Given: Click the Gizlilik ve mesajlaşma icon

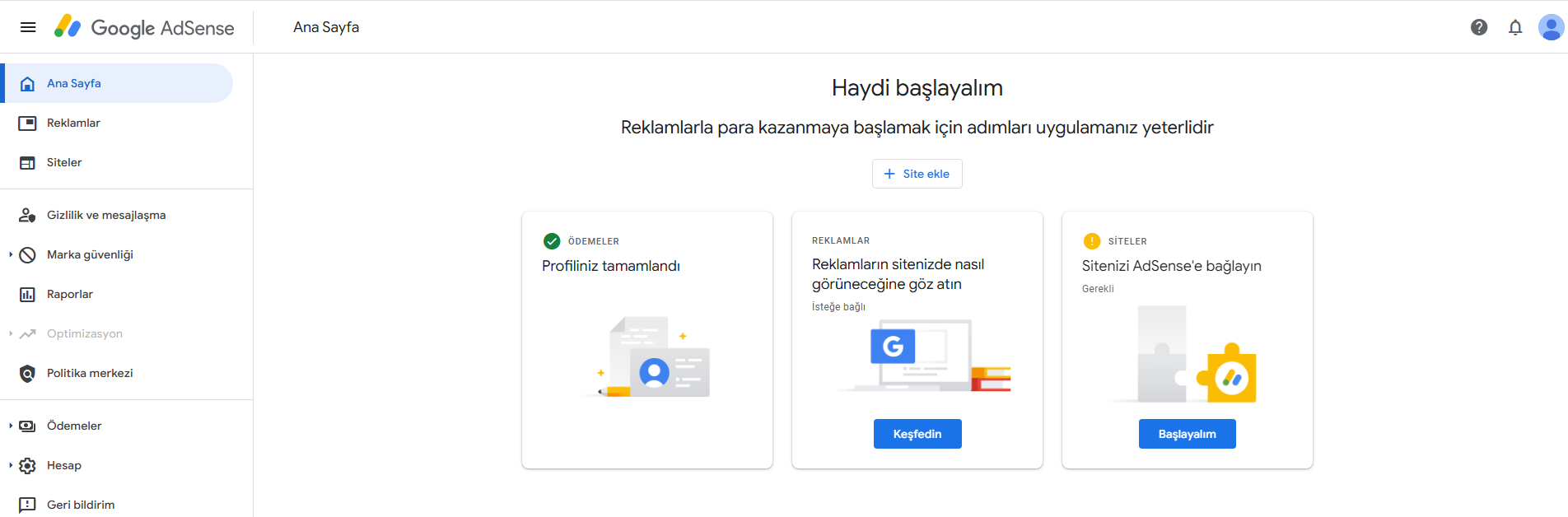Looking at the screenshot, I should click(27, 215).
